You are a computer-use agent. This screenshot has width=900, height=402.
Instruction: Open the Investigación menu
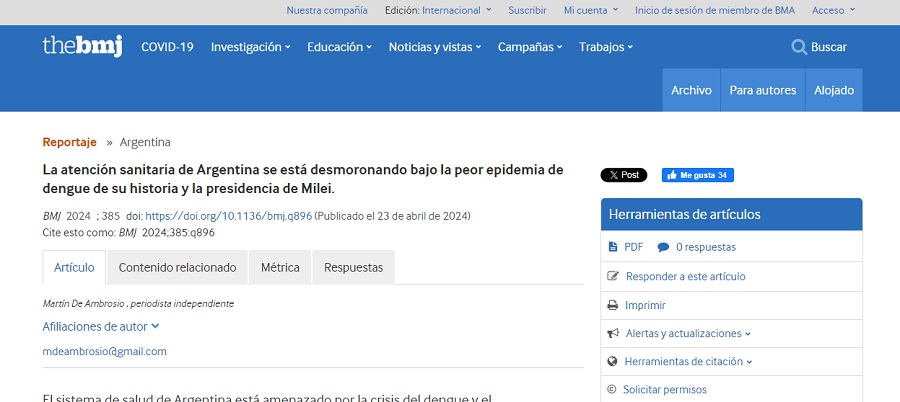coord(250,47)
